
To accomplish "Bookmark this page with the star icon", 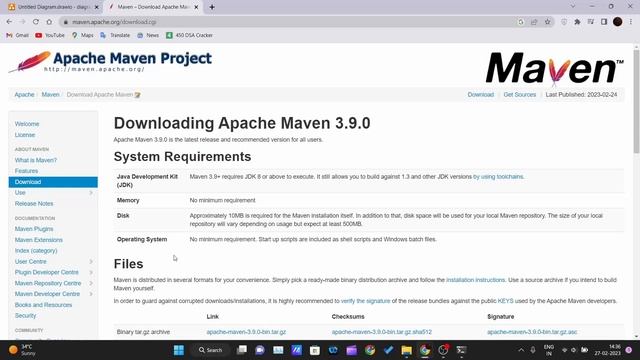I will pyautogui.click(x=547, y=22).
